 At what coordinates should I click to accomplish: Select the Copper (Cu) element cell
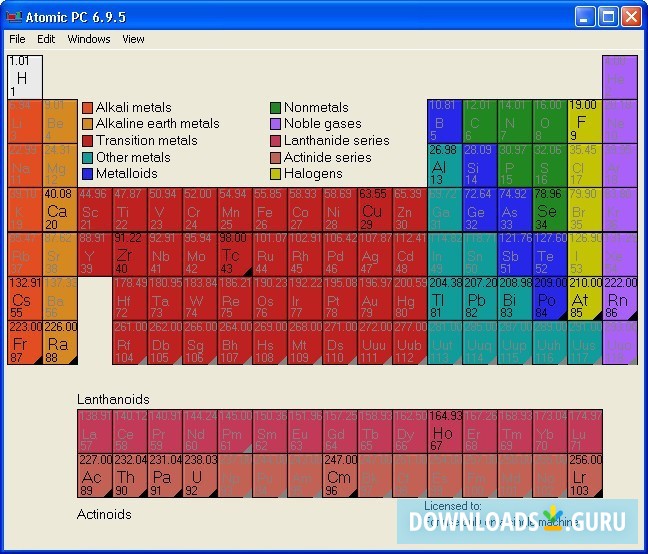(x=375, y=210)
